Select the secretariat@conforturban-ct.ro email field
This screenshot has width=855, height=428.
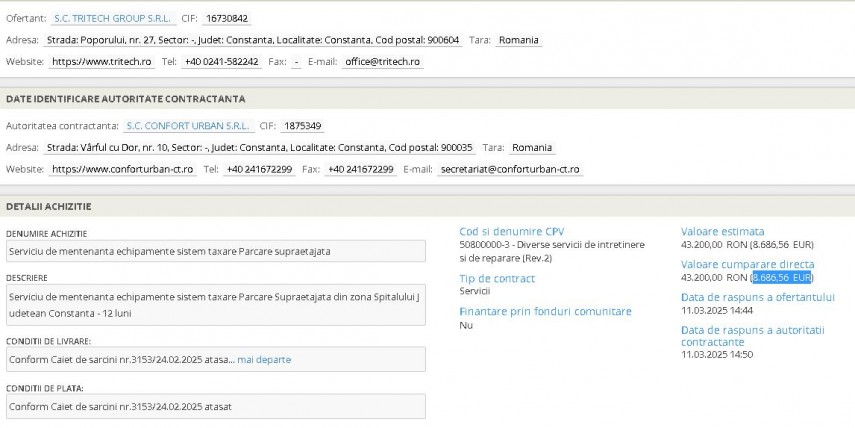(x=509, y=169)
